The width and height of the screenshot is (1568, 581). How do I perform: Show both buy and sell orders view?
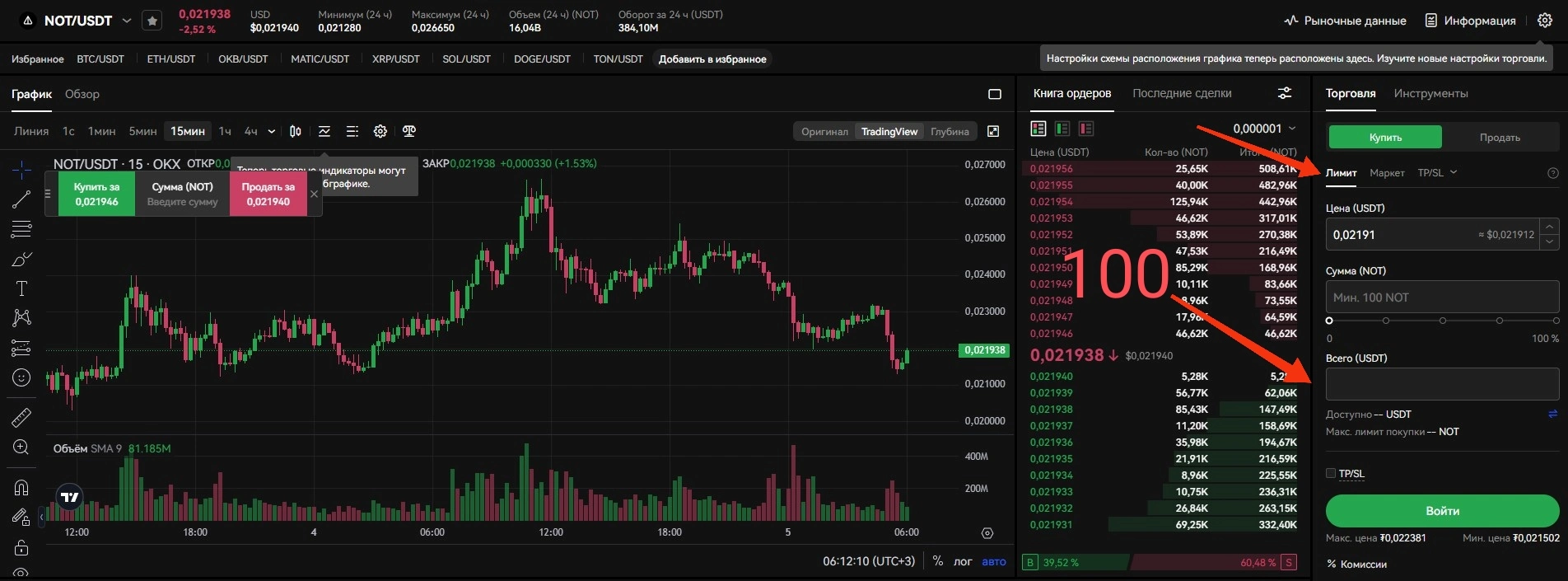click(1038, 129)
